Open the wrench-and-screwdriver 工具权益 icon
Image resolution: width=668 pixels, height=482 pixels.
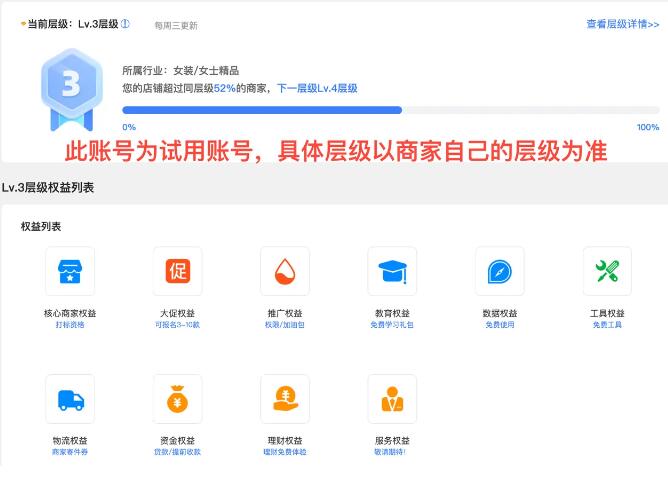click(x=607, y=271)
